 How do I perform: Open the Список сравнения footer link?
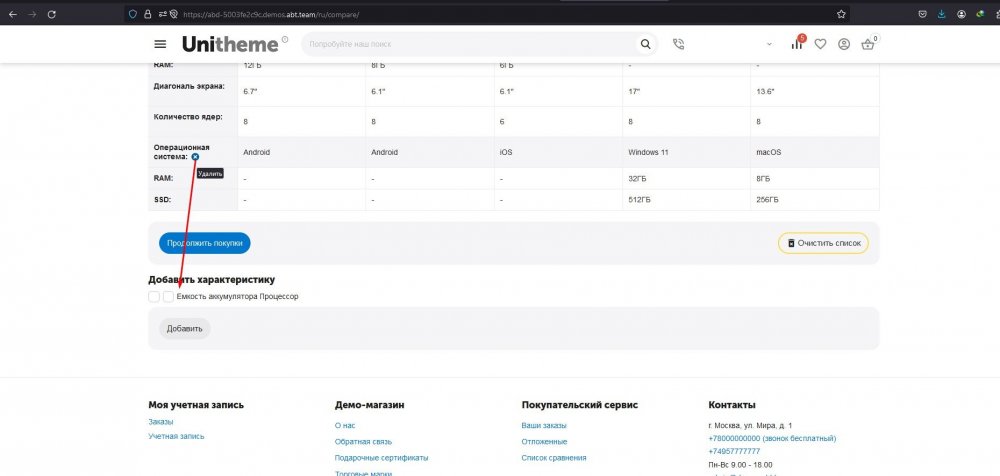coord(554,458)
